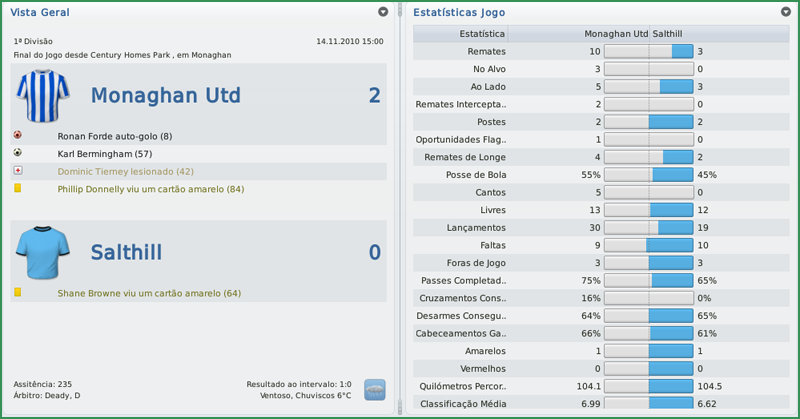Click the Salthill light blue shirt icon
The width and height of the screenshot is (800, 419).
pyautogui.click(x=43, y=252)
